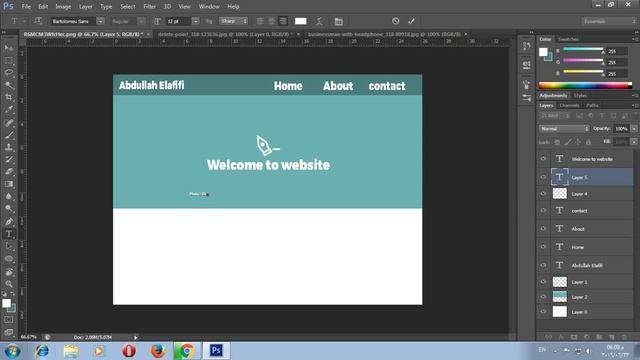640x360 pixels.
Task: Select the Rectangular Marquee tool
Action: click(x=9, y=61)
